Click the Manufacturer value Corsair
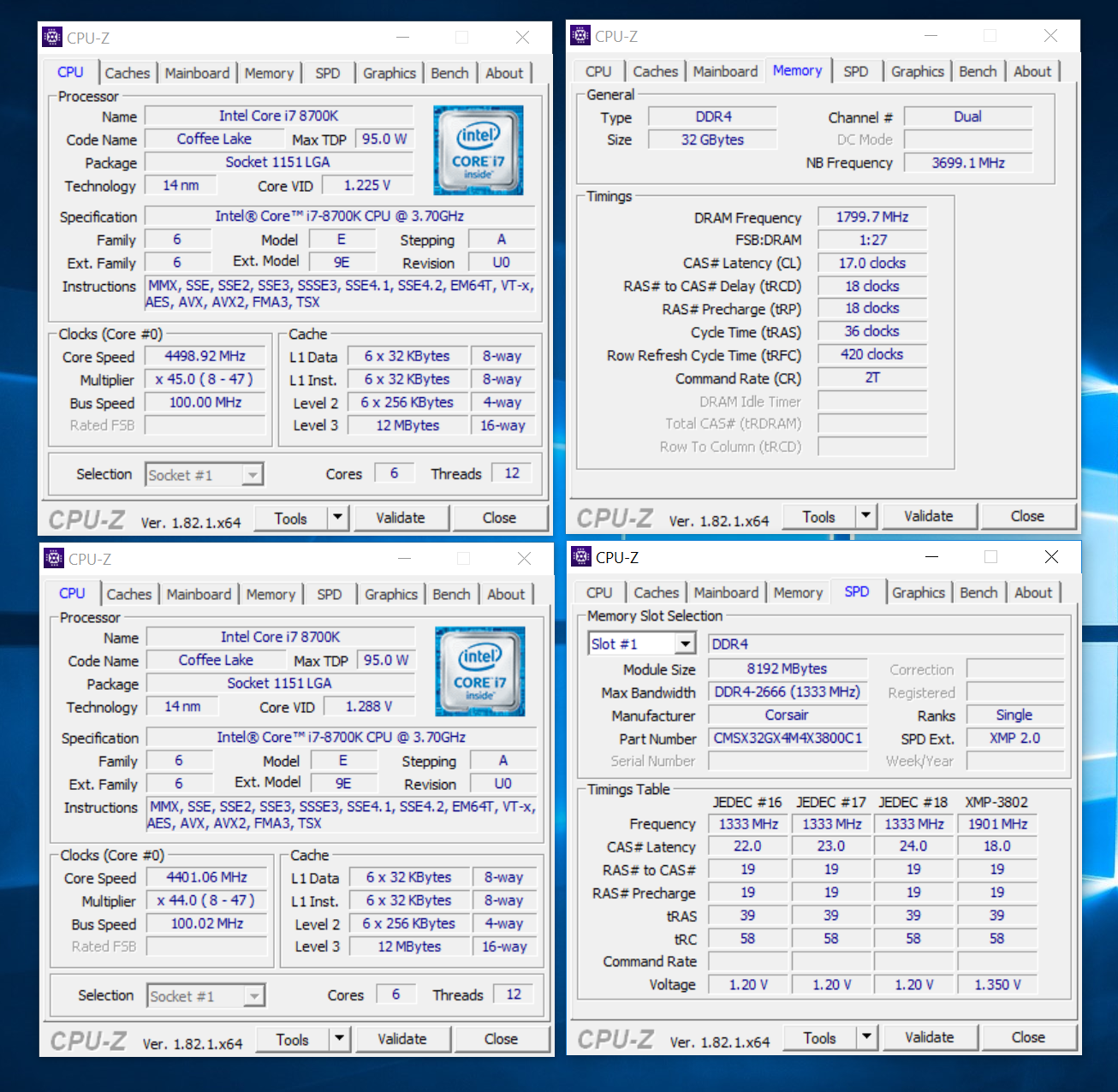The image size is (1118, 1092). [788, 715]
